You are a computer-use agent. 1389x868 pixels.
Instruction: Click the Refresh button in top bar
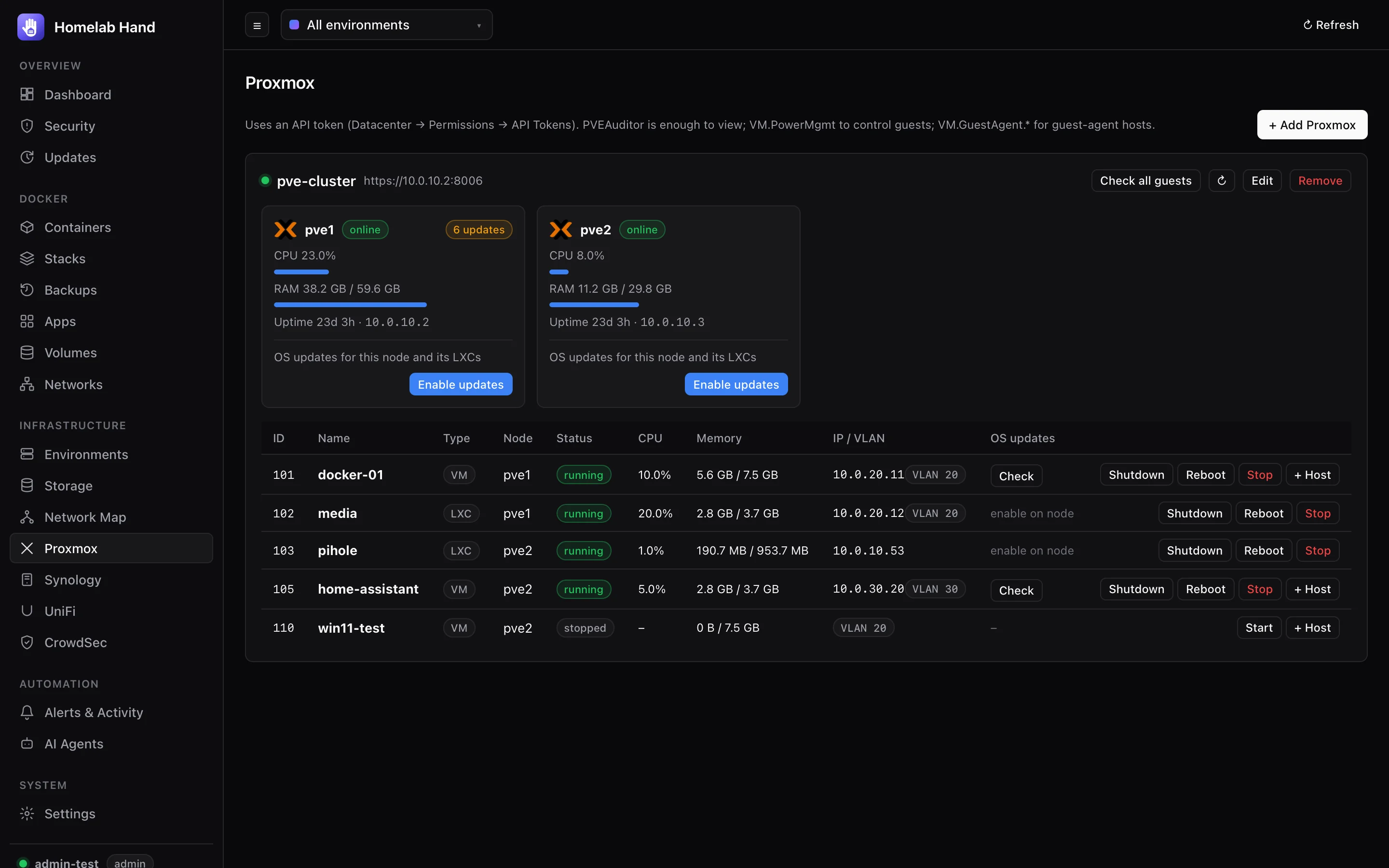[1331, 25]
